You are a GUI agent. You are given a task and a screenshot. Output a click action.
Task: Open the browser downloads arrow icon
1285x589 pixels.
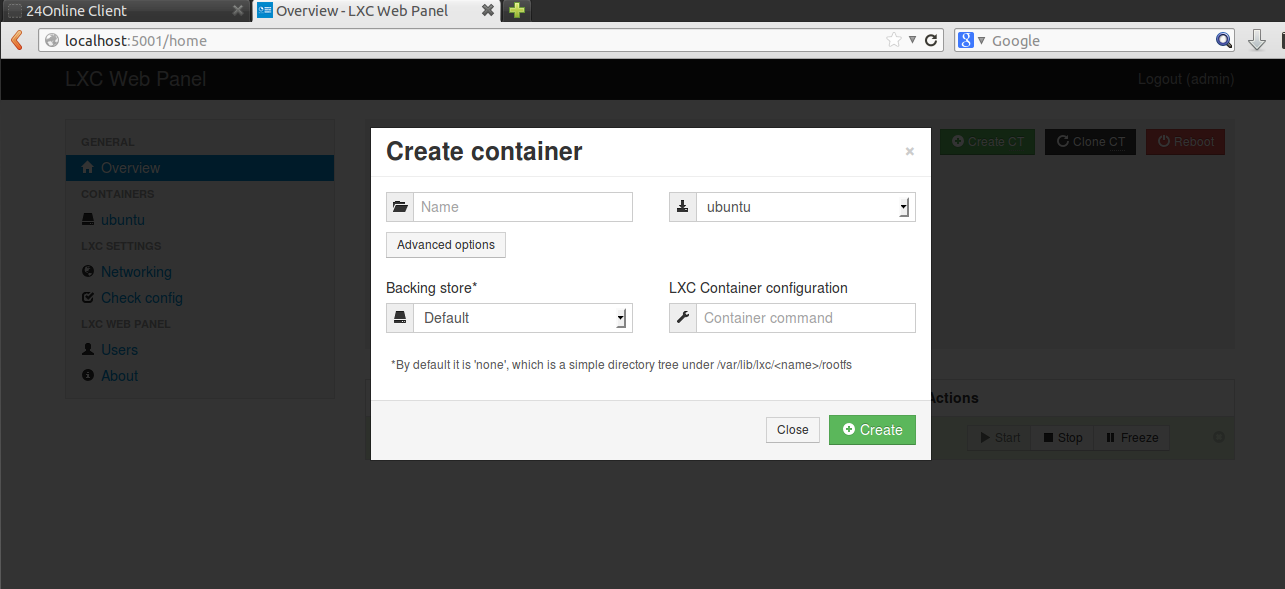[1257, 40]
